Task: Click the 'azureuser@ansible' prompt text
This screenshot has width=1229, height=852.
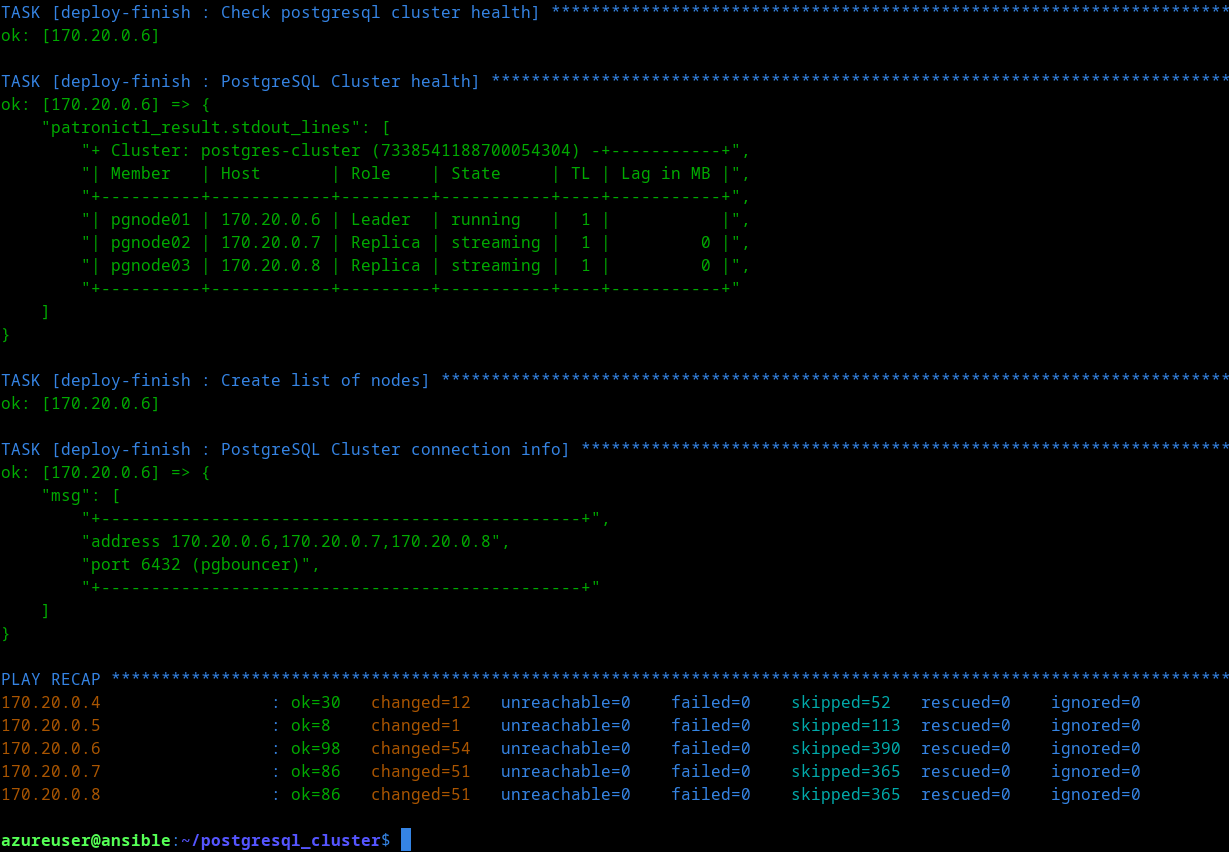Action: coord(86,841)
